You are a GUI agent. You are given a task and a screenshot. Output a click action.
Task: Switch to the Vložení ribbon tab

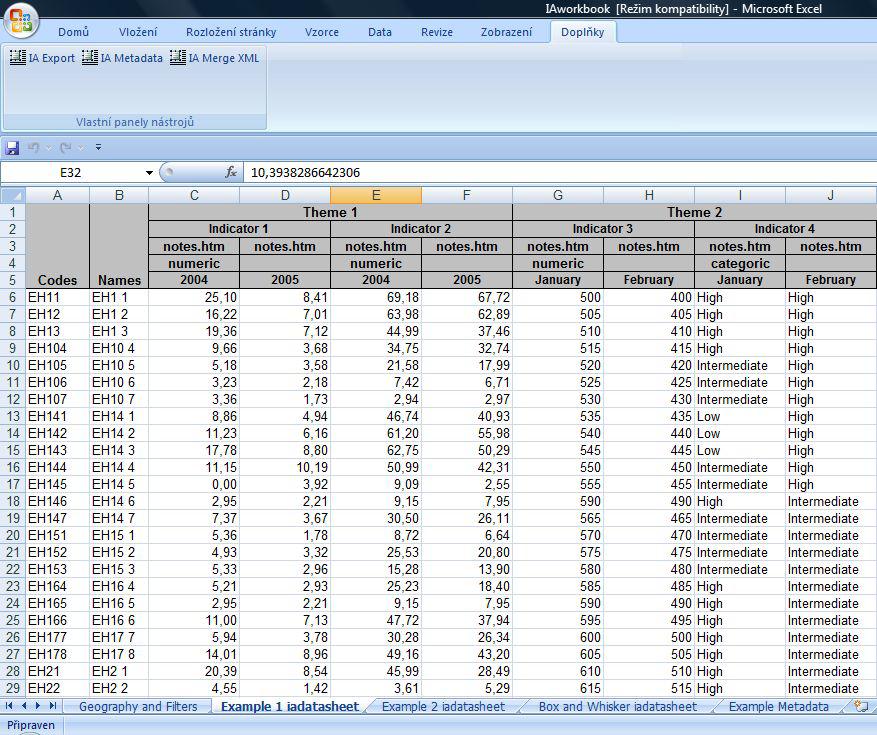138,32
